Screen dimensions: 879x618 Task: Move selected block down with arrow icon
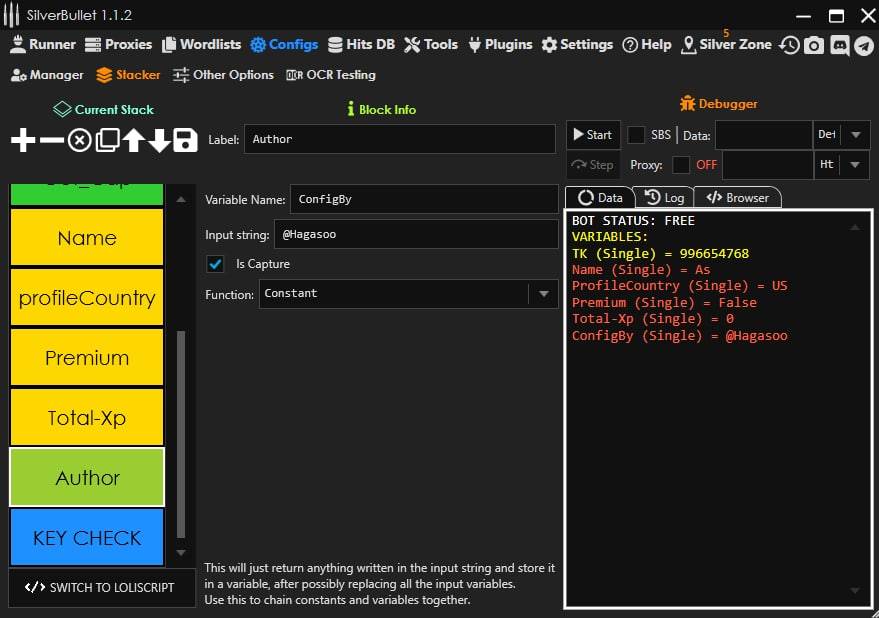pos(160,140)
